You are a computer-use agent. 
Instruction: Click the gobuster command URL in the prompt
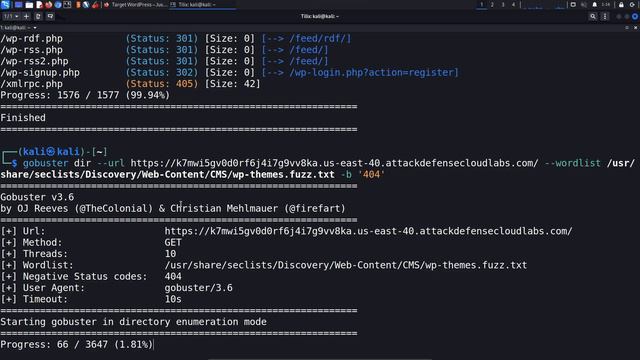tap(334, 163)
